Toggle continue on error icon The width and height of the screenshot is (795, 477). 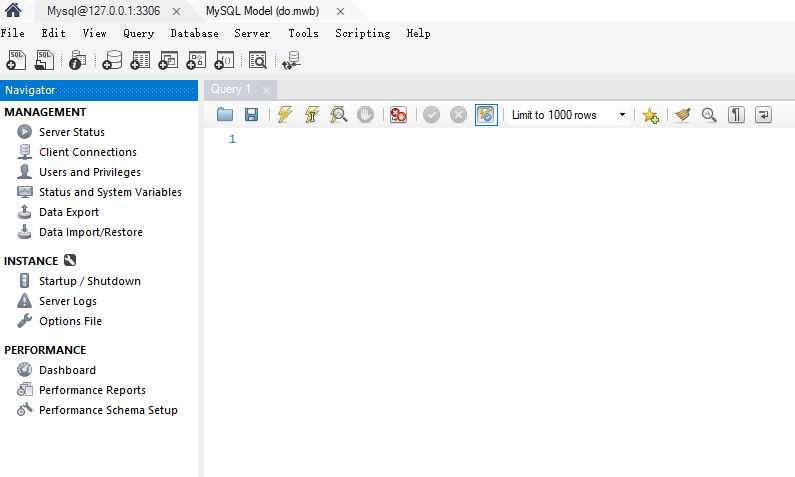(398, 115)
